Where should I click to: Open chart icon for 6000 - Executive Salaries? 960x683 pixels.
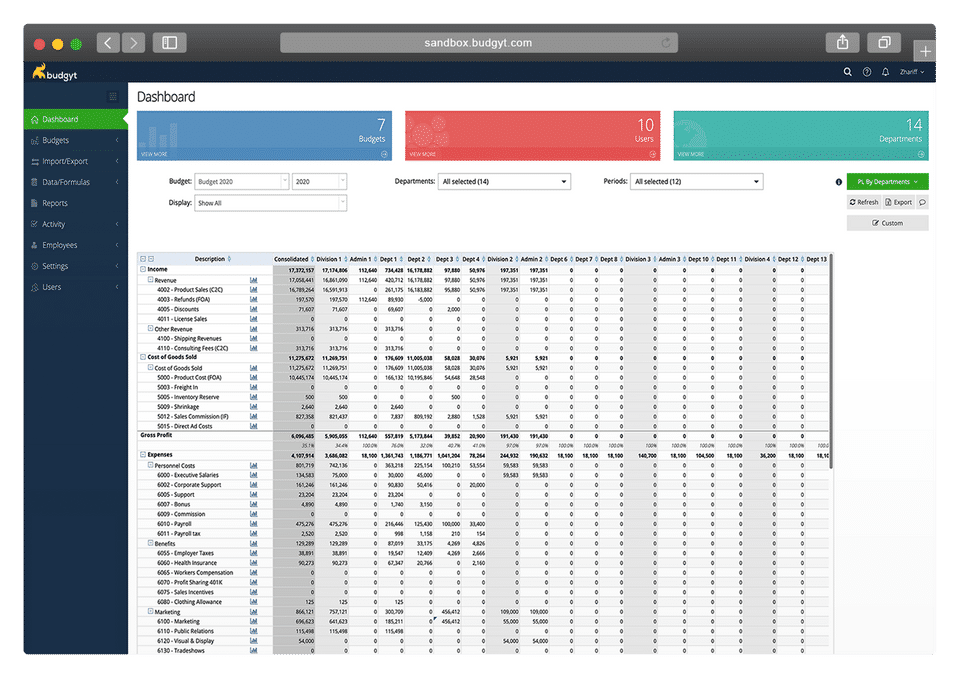pos(253,475)
